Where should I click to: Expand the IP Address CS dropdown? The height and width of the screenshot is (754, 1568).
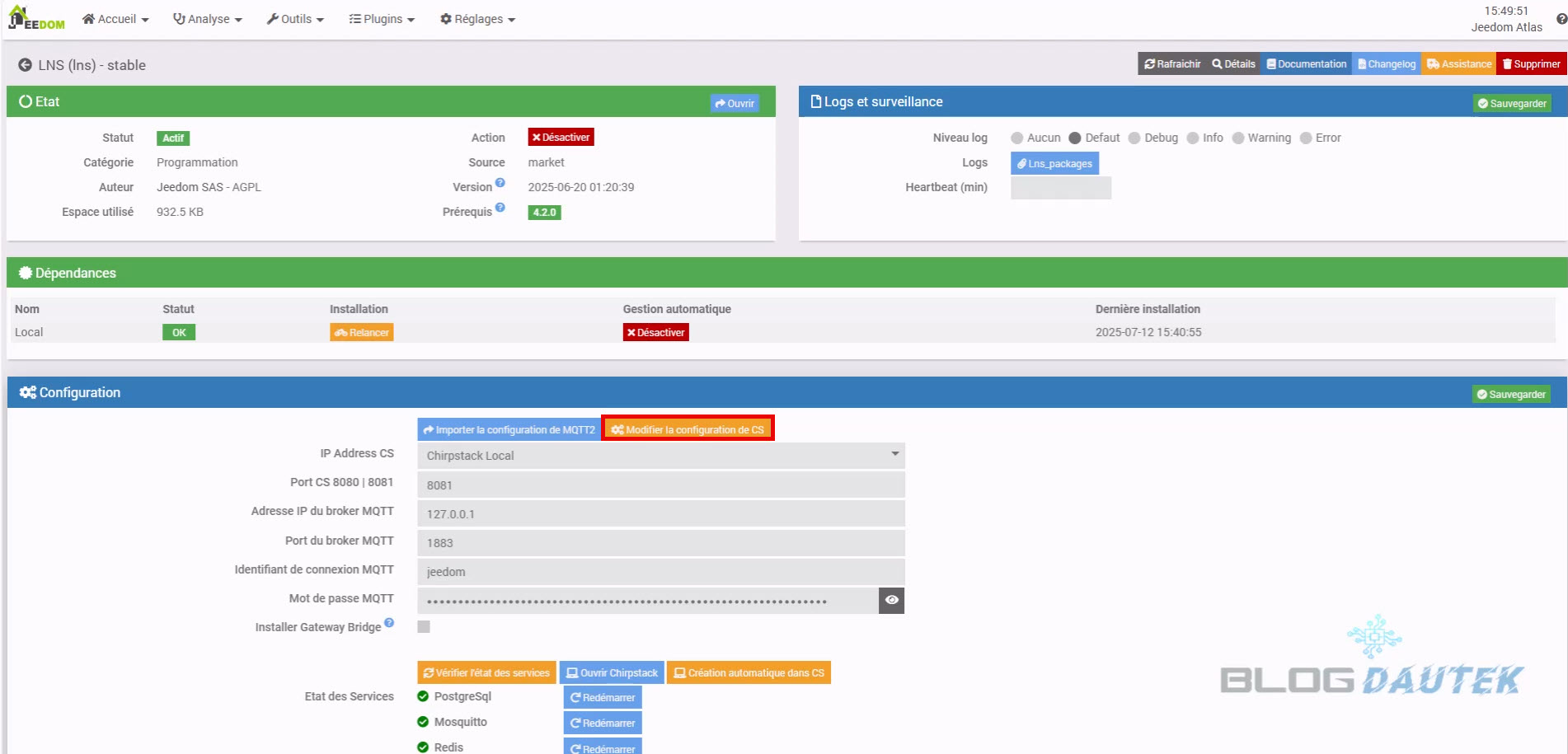point(660,456)
